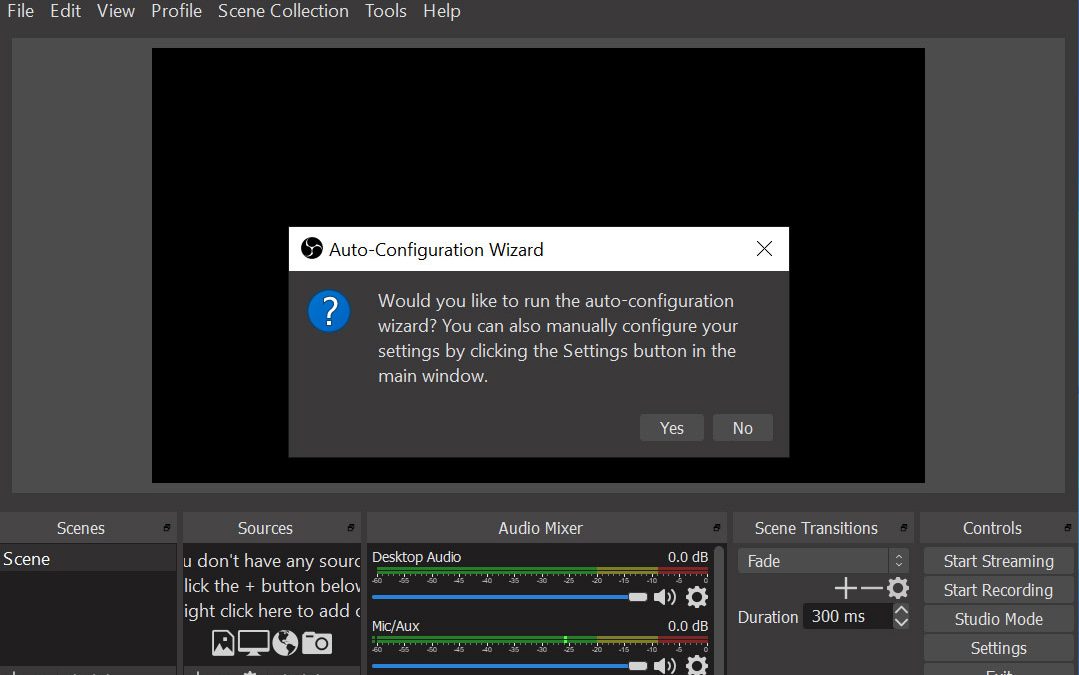The image size is (1079, 675).
Task: Open the Tools menu
Action: [385, 11]
